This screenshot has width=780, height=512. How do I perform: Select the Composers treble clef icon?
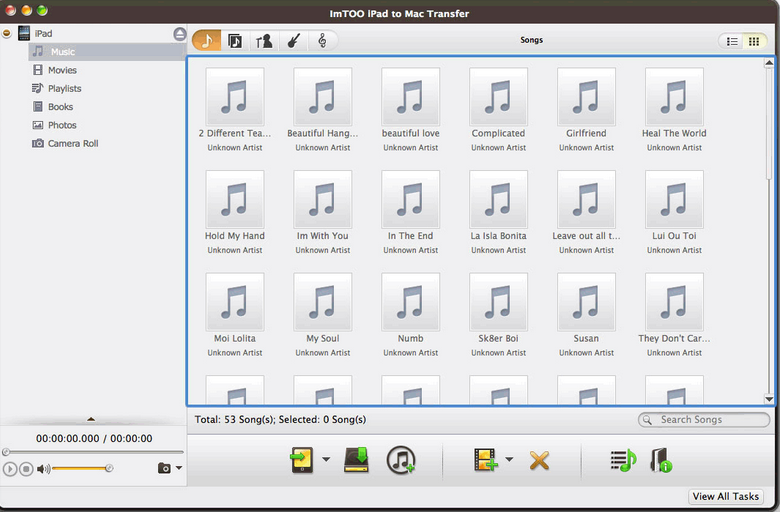click(322, 40)
